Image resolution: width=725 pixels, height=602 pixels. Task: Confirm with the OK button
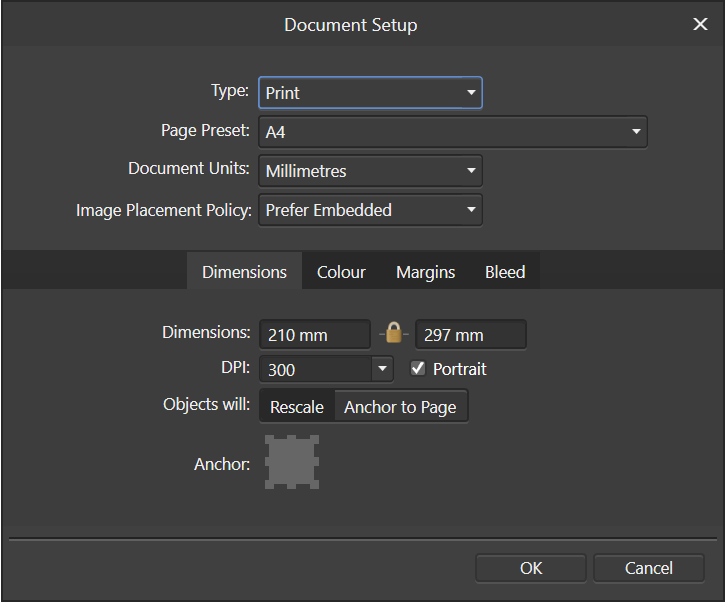click(531, 568)
